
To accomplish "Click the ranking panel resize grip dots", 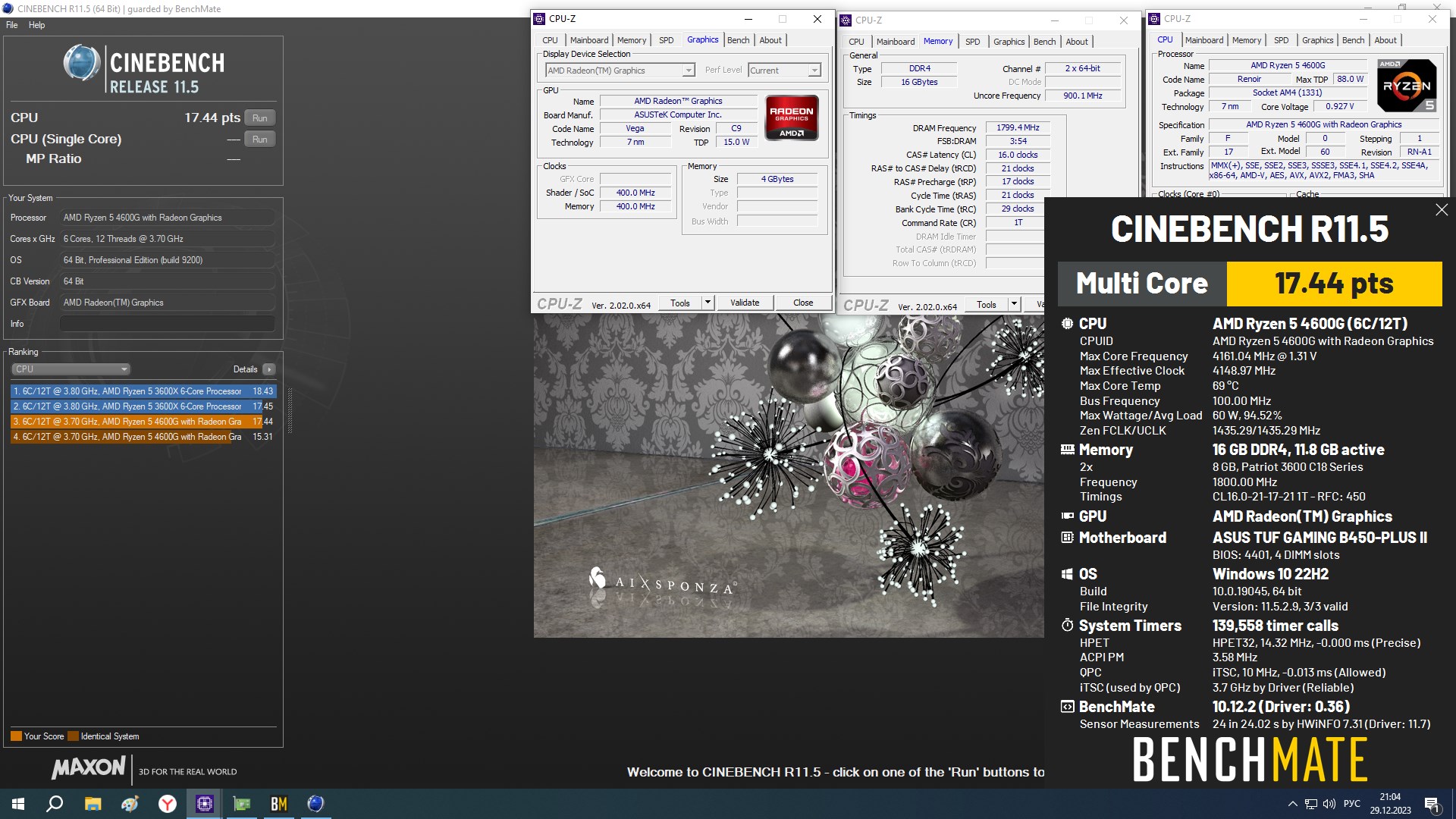I will (289, 409).
